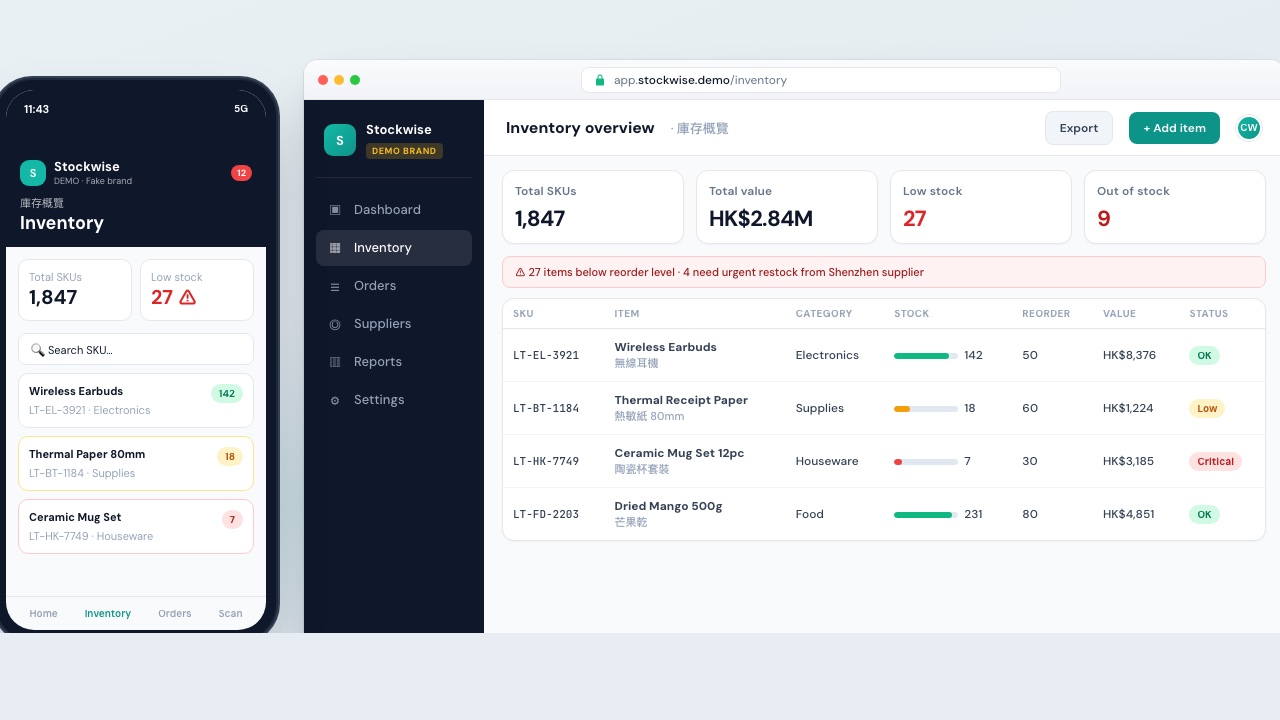Click the ITEM column header
Image resolution: width=1280 pixels, height=720 pixels.
click(x=627, y=313)
